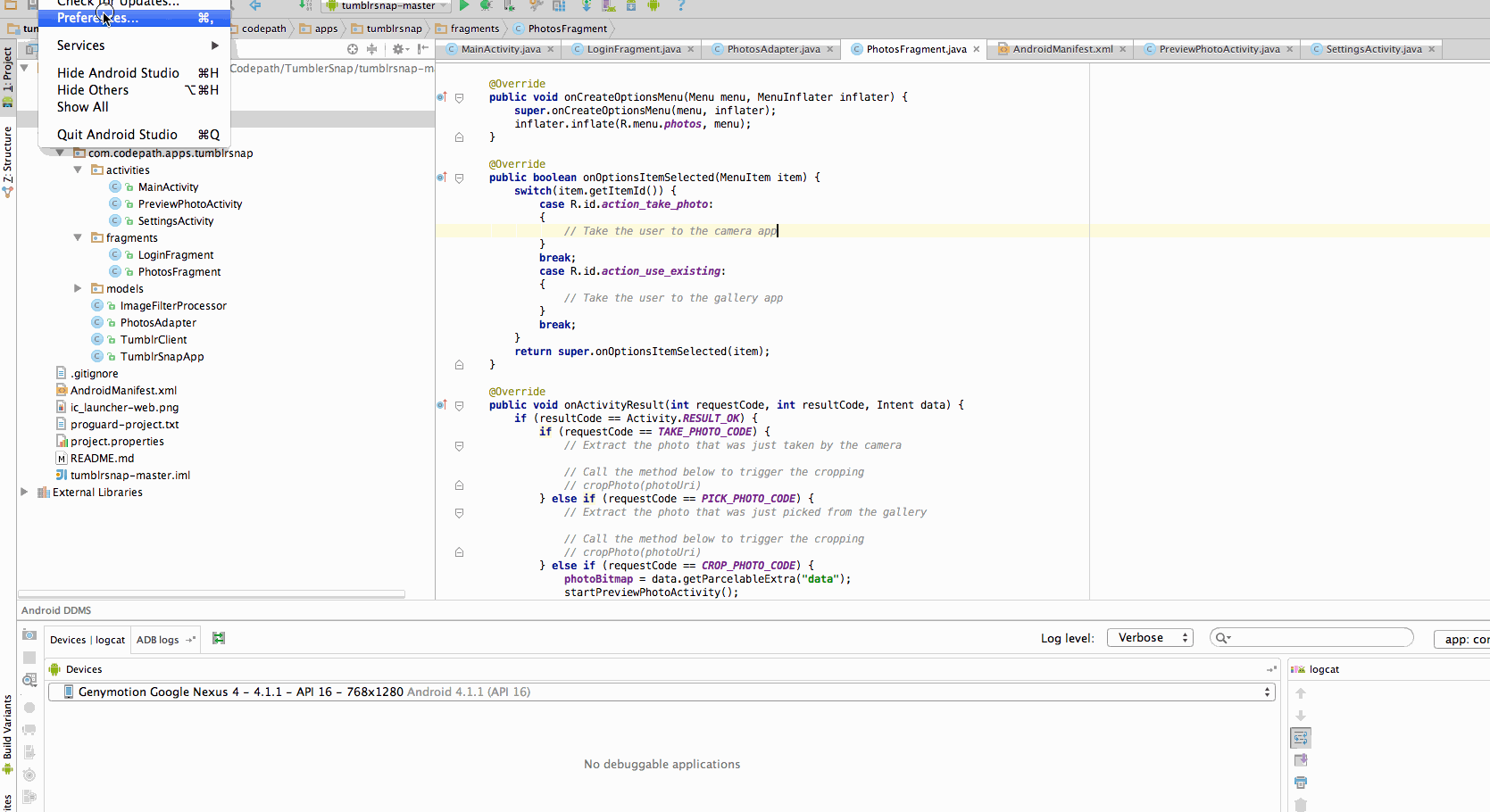This screenshot has height=812, width=1490.
Task: Click the up arrow icon in logcat
Action: [1301, 693]
